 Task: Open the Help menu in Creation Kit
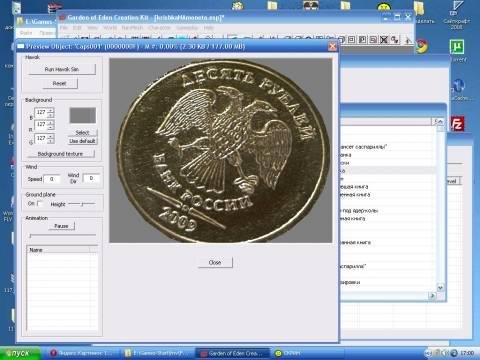[209, 28]
